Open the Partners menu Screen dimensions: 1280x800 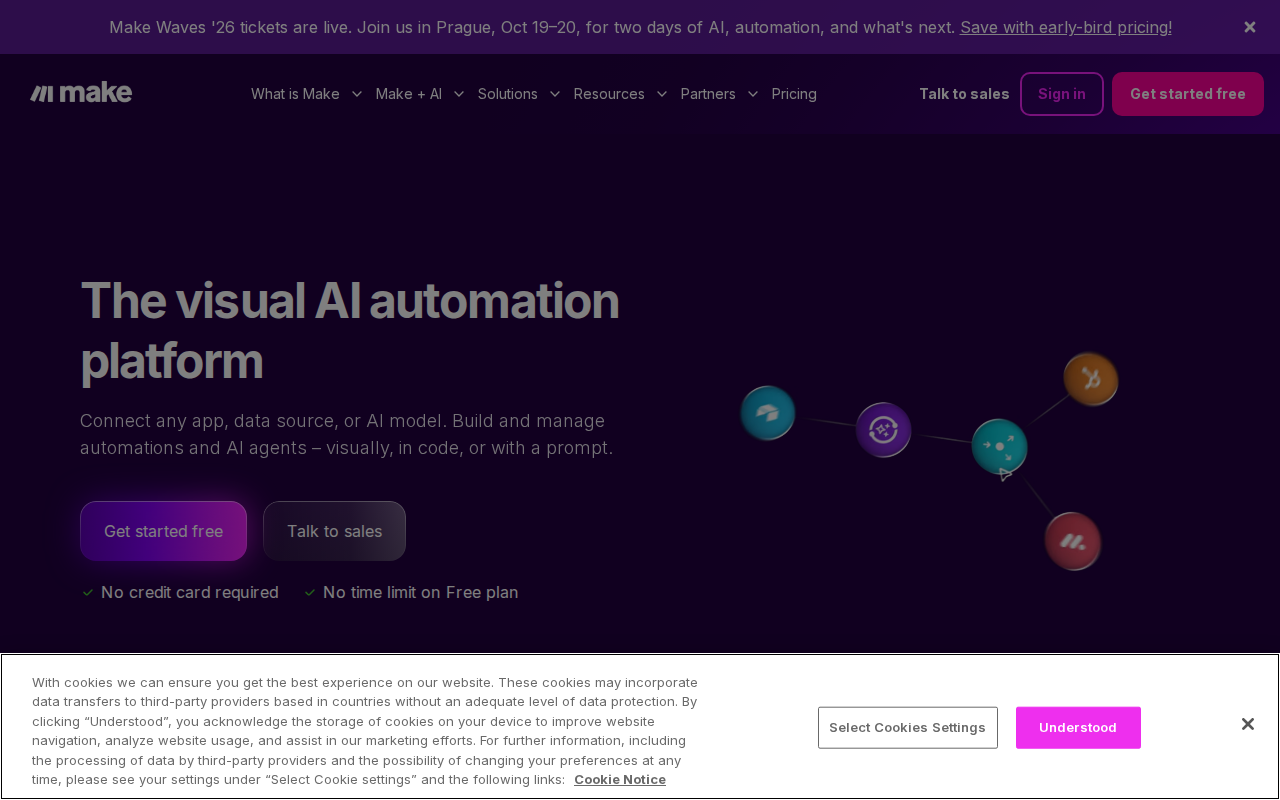click(x=708, y=94)
